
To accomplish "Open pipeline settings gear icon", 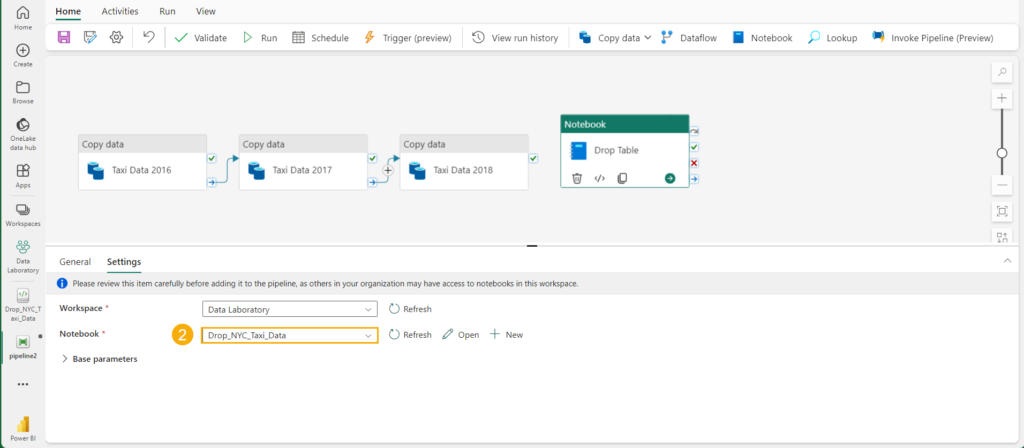I will 116,37.
